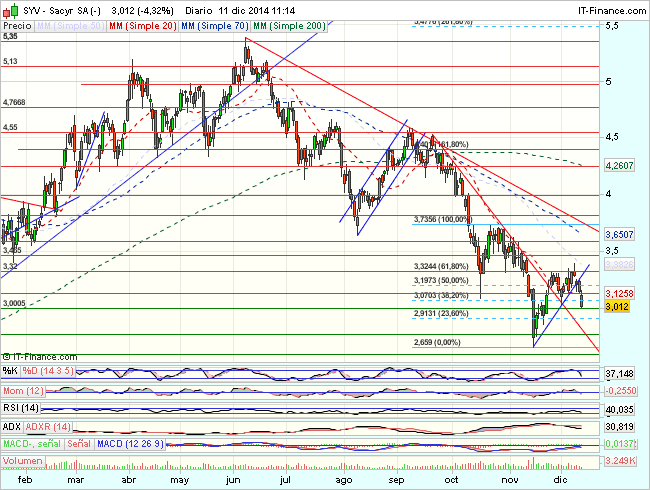
Task: Click the ADXR (14) indicator label
Action: click(48, 427)
